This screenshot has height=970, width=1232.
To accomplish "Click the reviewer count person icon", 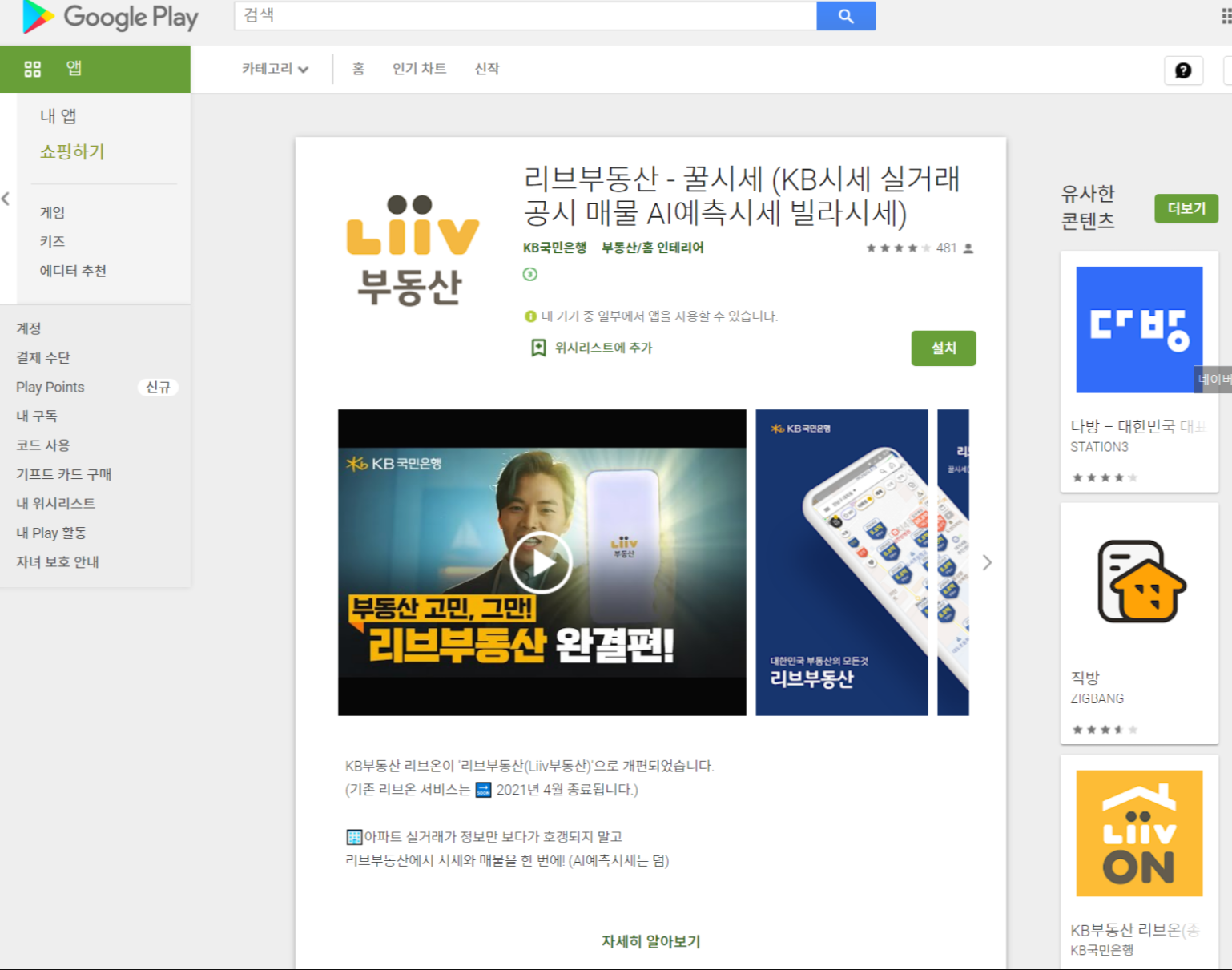I will (968, 248).
